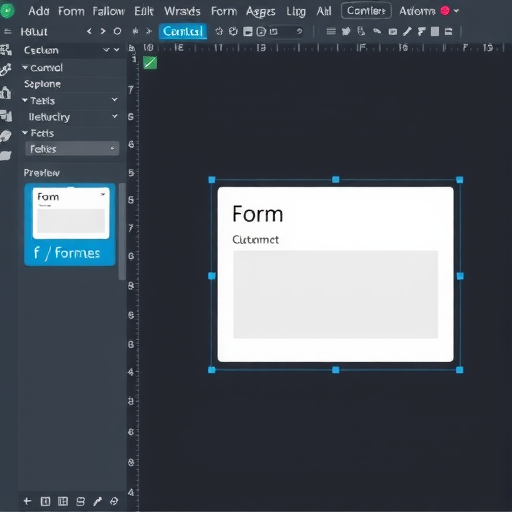Open the Wrads menu
This screenshot has height=512, width=512.
[x=182, y=11]
